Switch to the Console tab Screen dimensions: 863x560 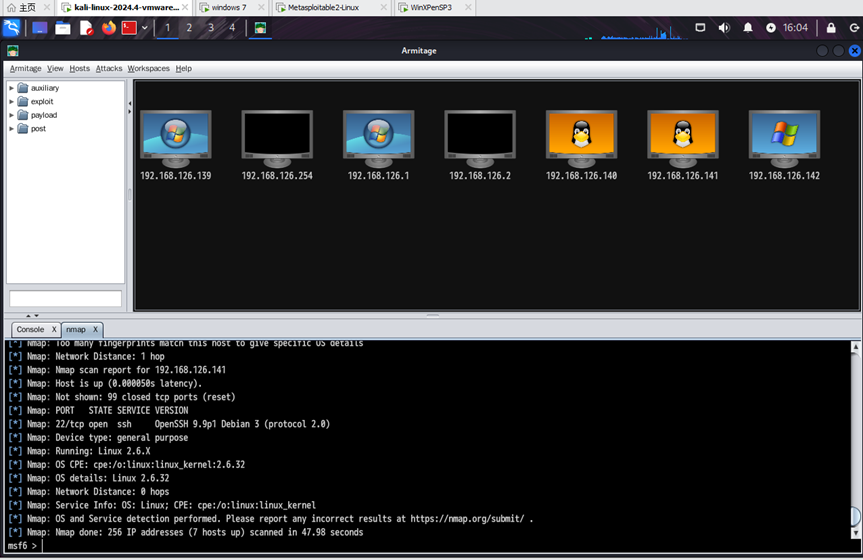30,329
